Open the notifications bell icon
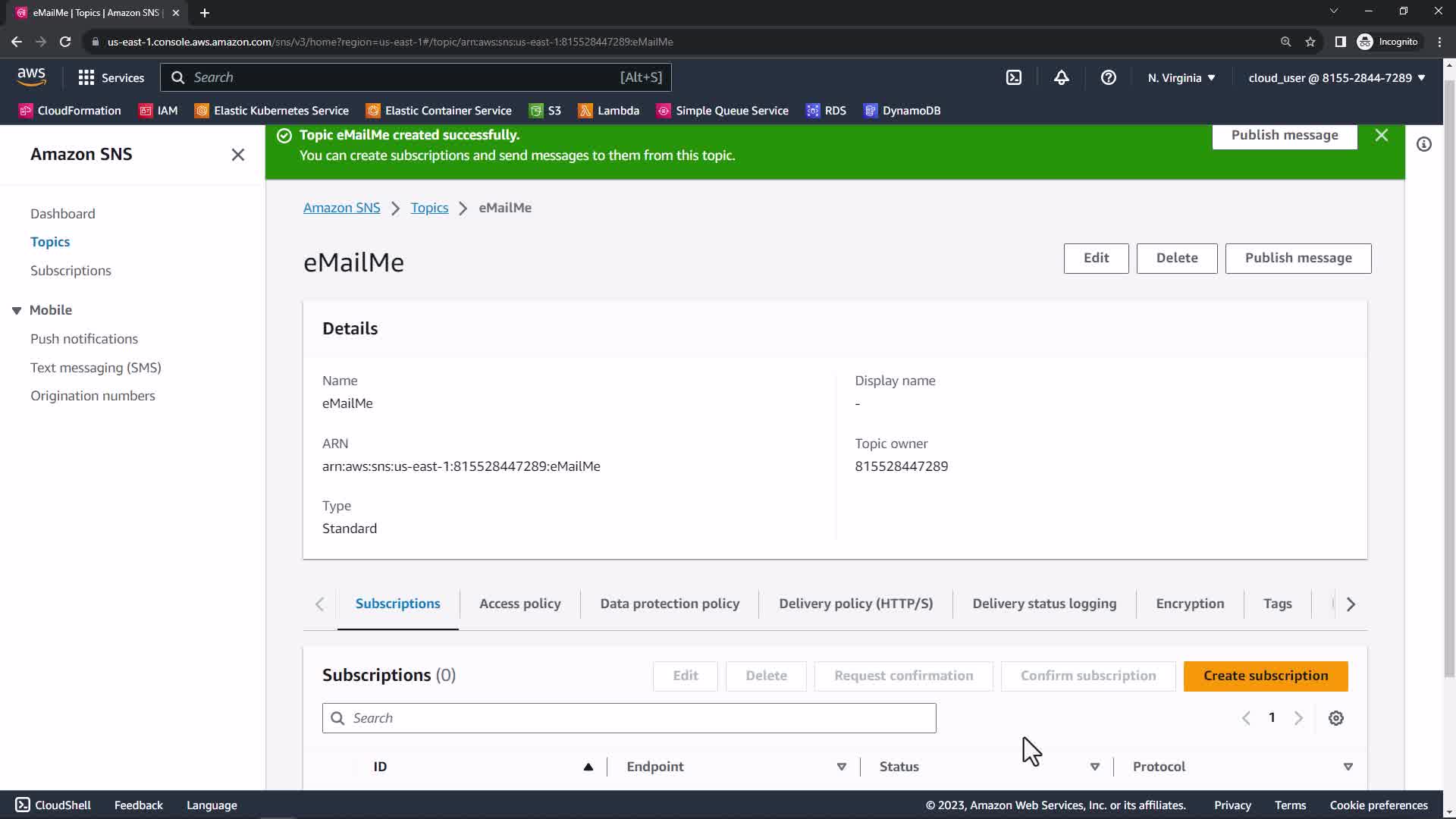The height and width of the screenshot is (819, 1456). (x=1061, y=77)
